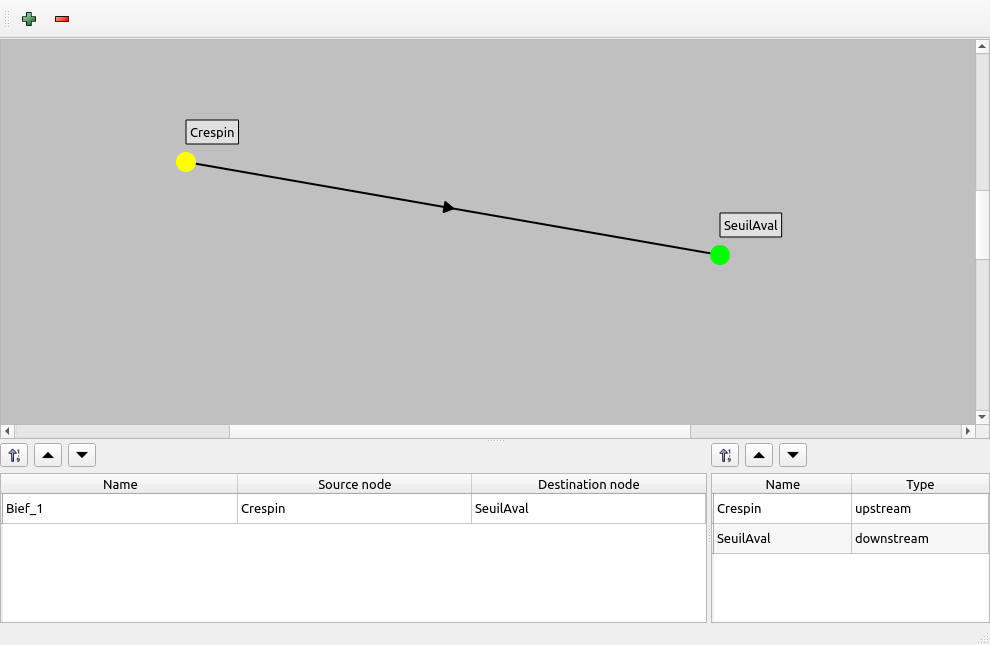Select the Bief_1 name cell

pyautogui.click(x=120, y=508)
